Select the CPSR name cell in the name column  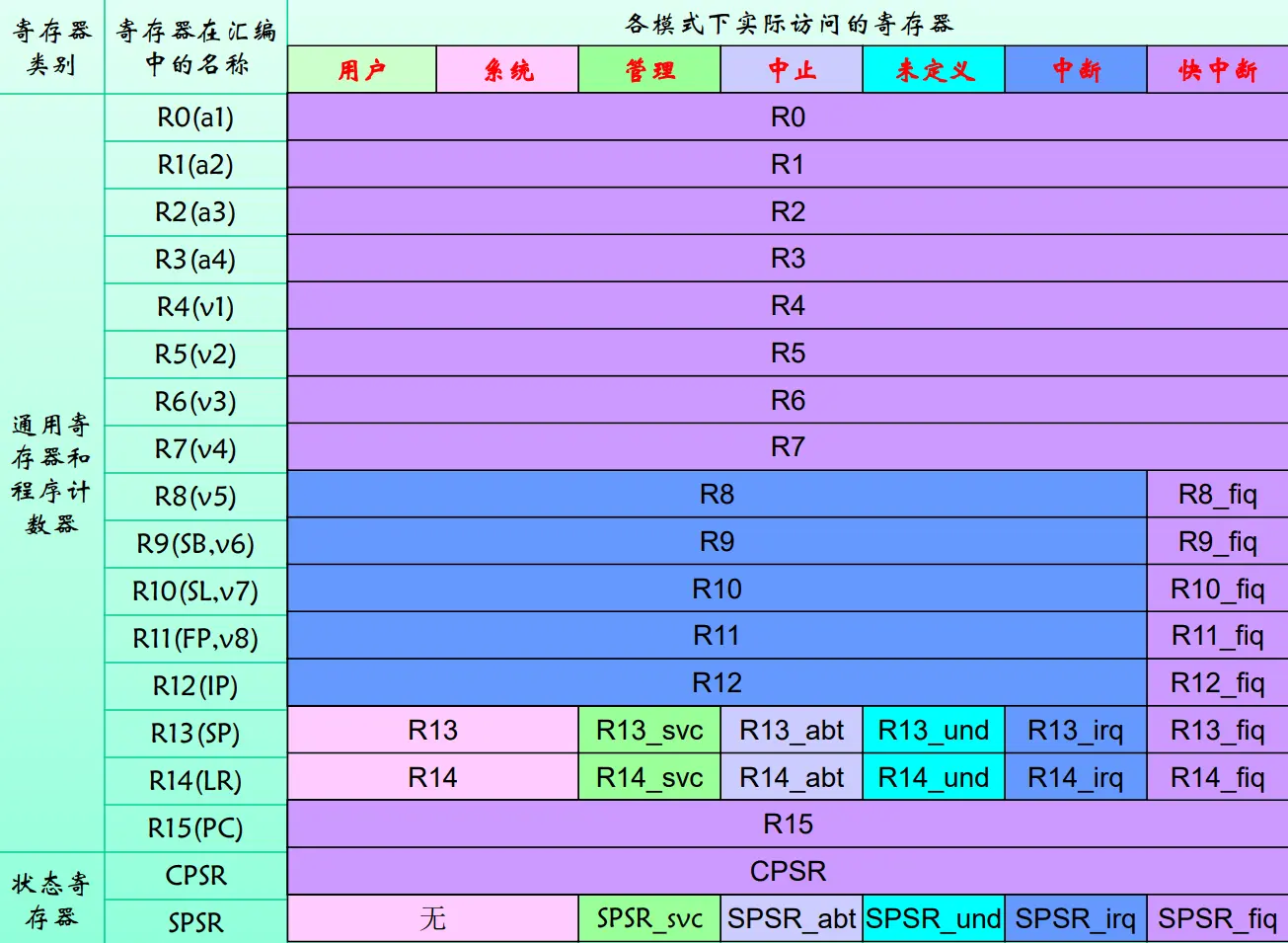click(195, 876)
